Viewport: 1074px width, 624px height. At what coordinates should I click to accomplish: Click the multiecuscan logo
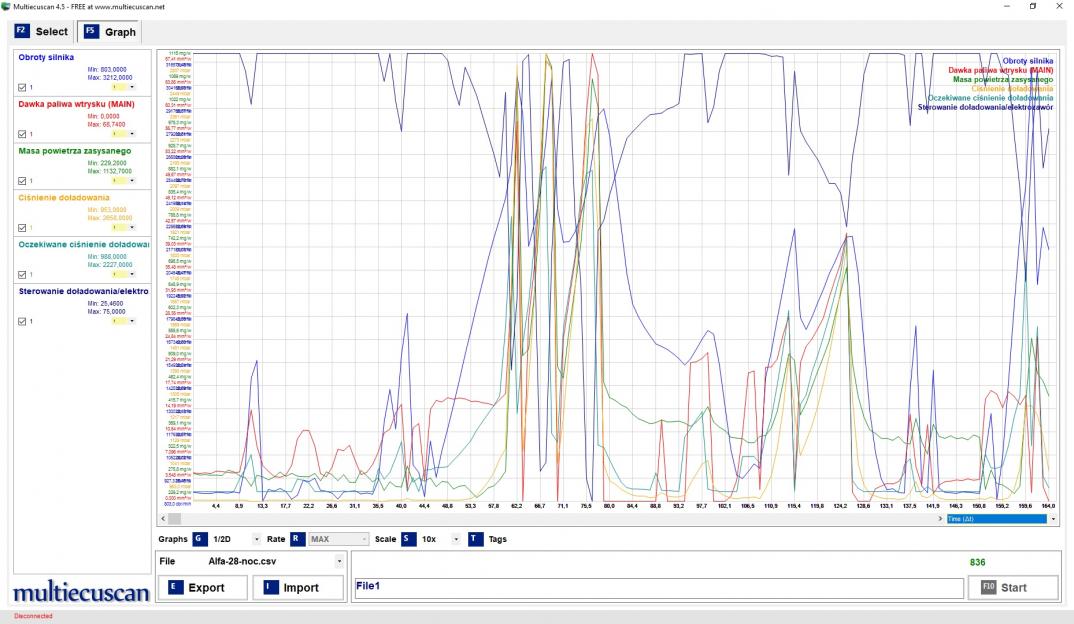[80, 593]
